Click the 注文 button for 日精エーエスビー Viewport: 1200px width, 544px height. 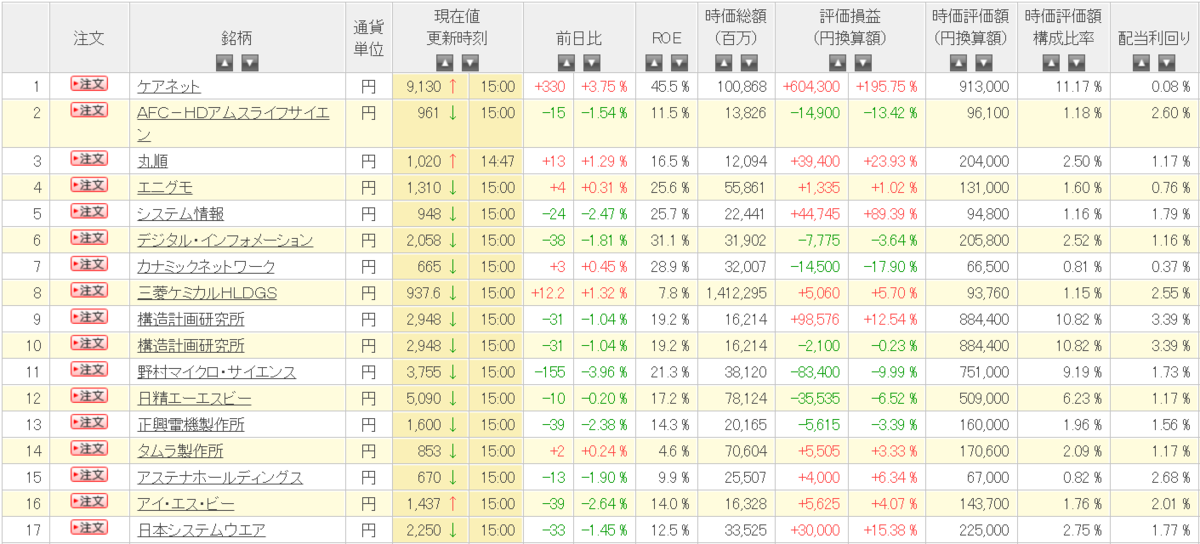coord(89,396)
